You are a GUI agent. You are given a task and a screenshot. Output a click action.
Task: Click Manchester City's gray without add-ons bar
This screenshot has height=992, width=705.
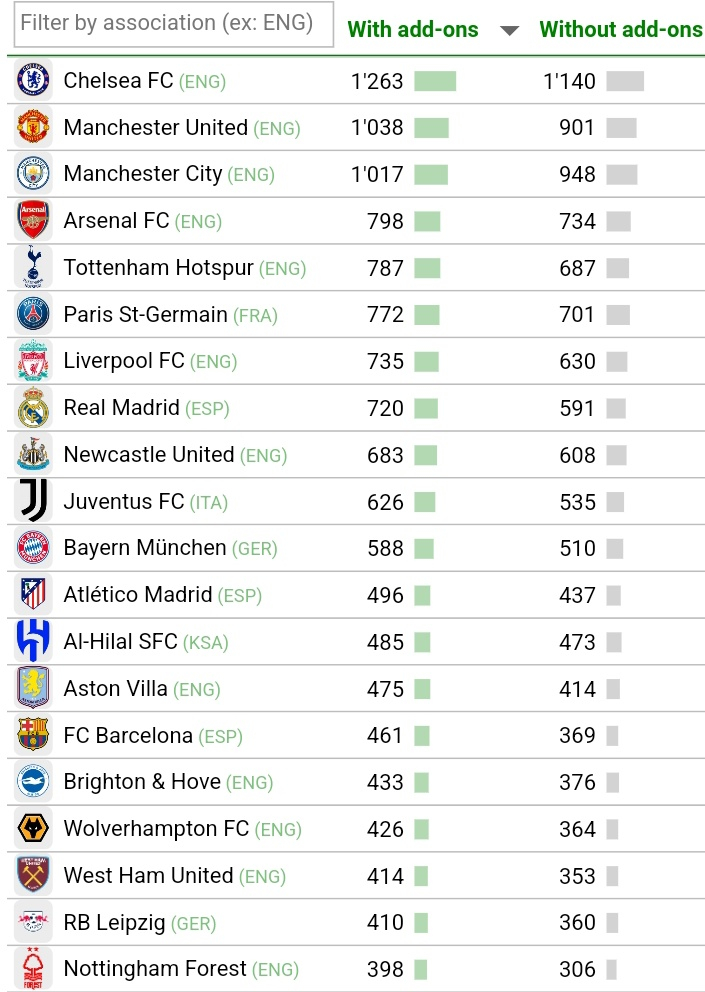click(x=621, y=174)
